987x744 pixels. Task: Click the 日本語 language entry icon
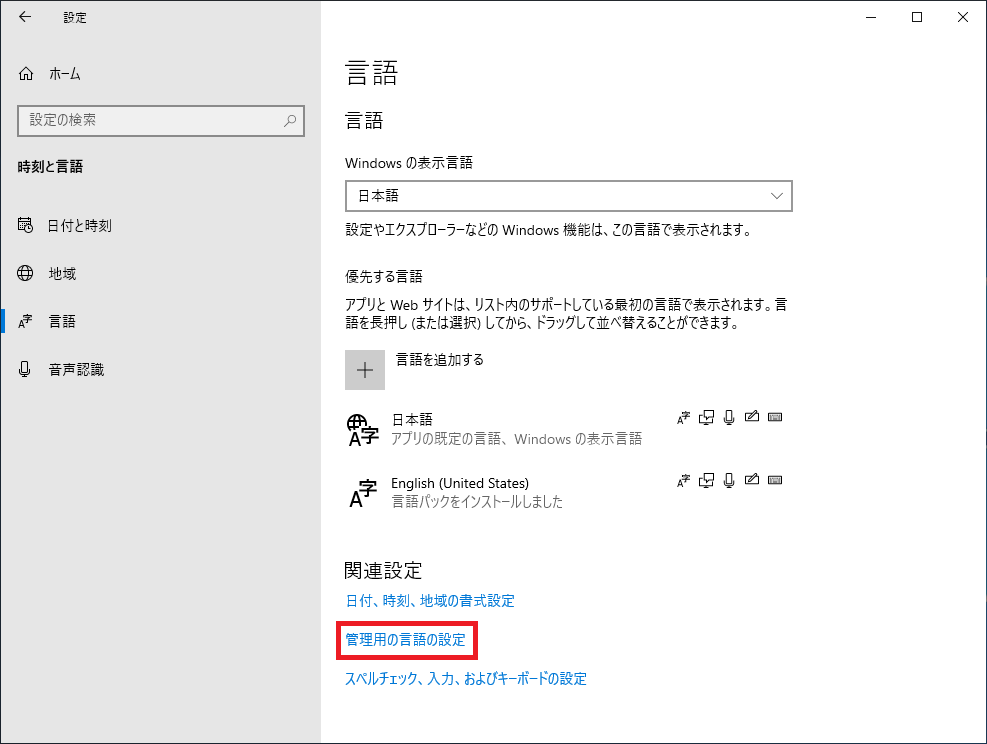coord(363,431)
